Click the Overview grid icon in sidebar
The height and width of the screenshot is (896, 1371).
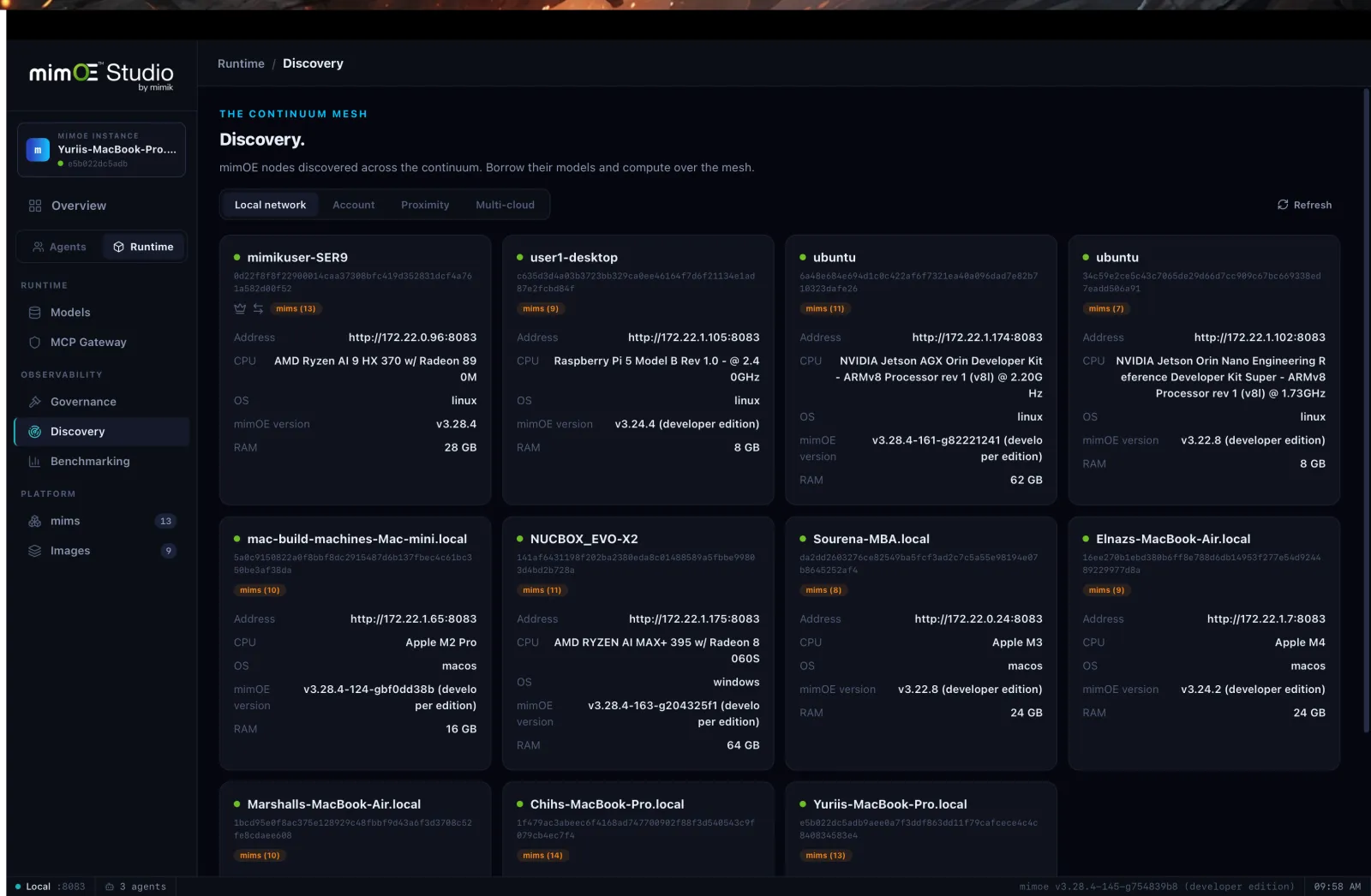[x=35, y=206]
